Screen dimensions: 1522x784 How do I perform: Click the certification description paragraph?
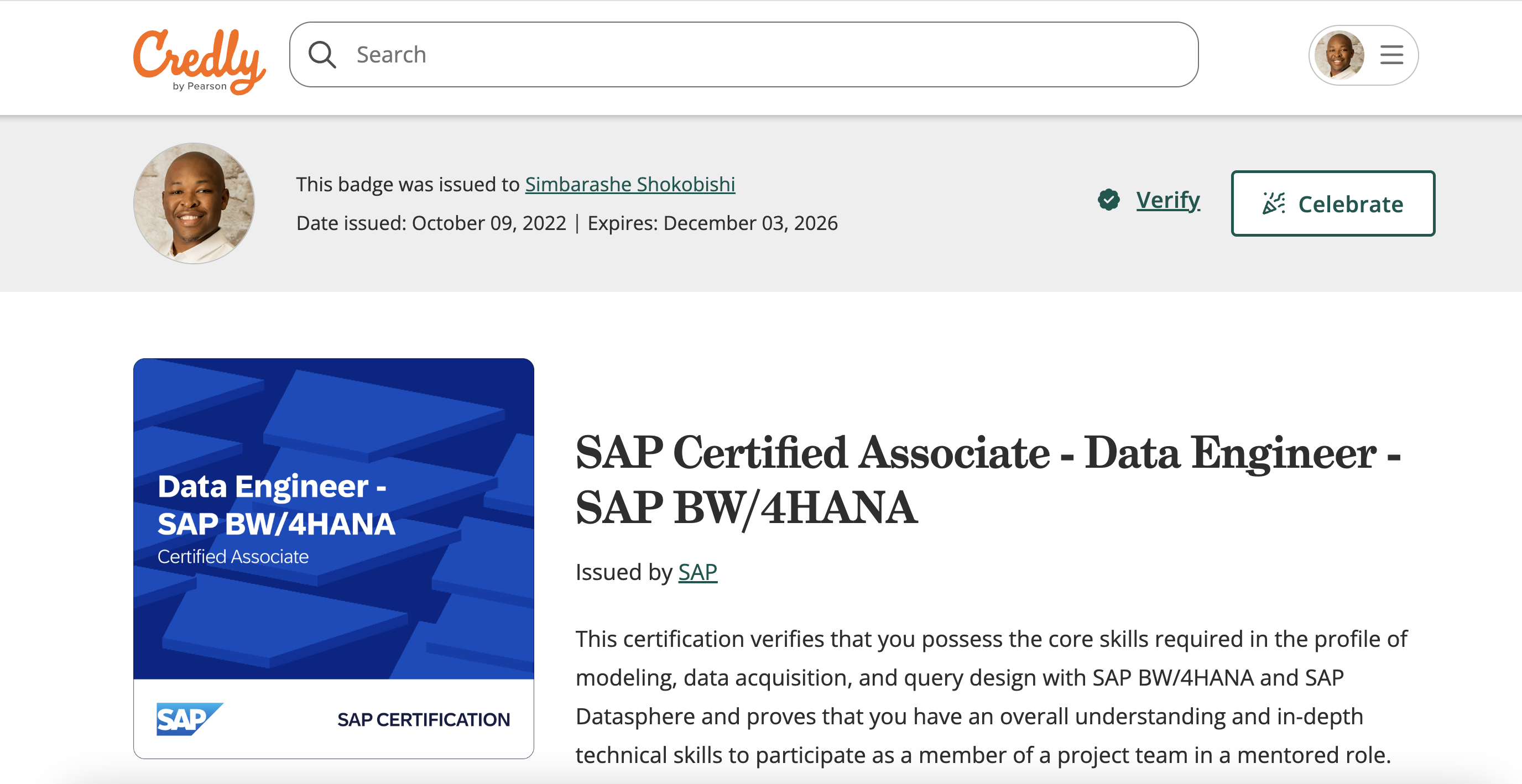pos(991,697)
